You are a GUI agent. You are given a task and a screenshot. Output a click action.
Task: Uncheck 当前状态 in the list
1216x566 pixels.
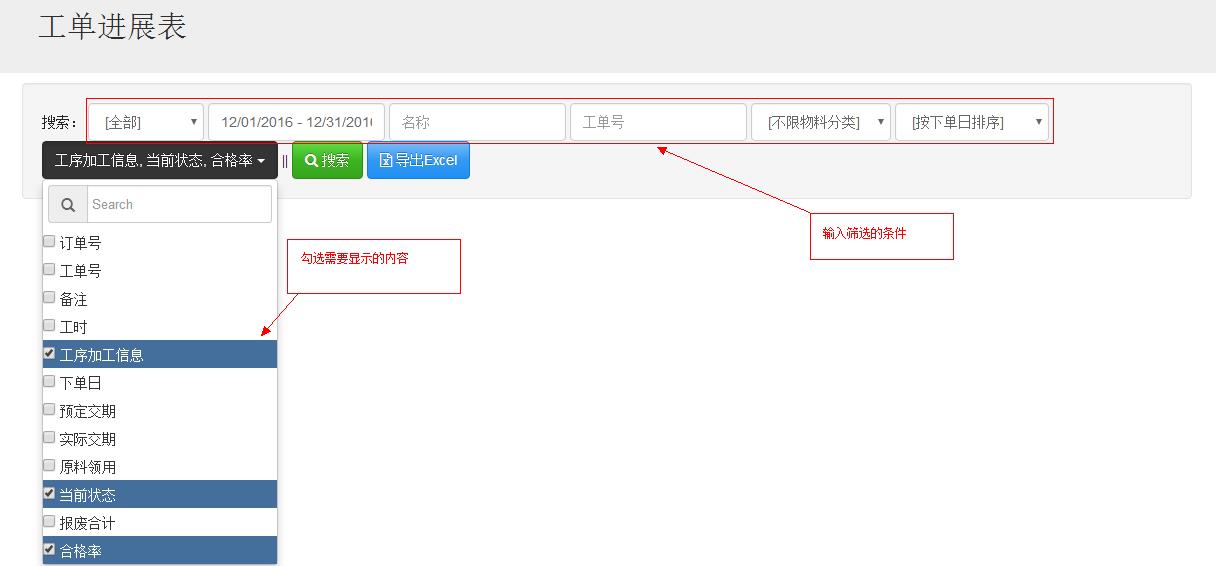tap(49, 494)
